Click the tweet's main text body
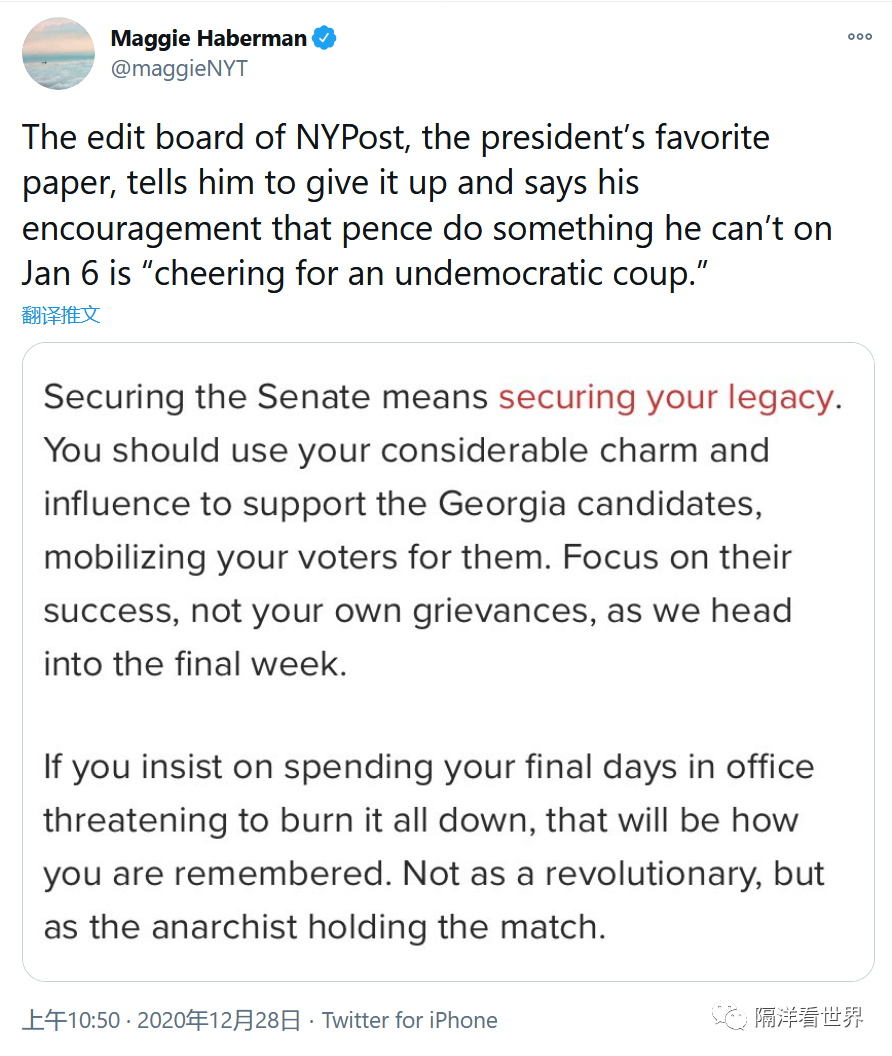This screenshot has width=892, height=1056. point(427,205)
